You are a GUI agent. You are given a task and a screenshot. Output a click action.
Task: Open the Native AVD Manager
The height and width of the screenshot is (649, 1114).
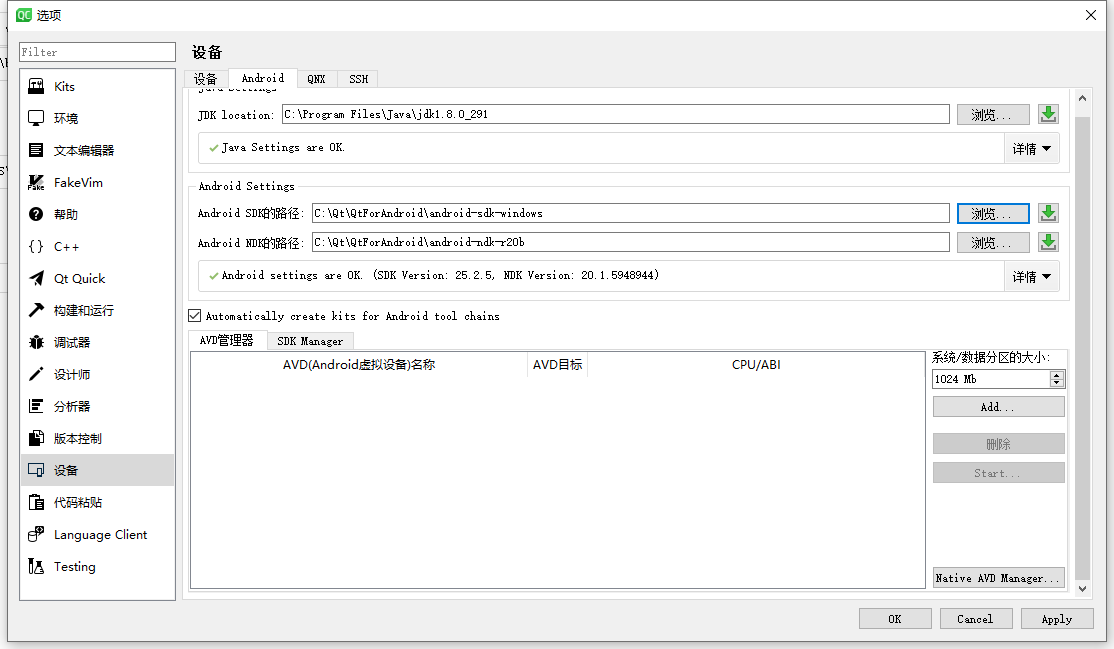point(998,577)
